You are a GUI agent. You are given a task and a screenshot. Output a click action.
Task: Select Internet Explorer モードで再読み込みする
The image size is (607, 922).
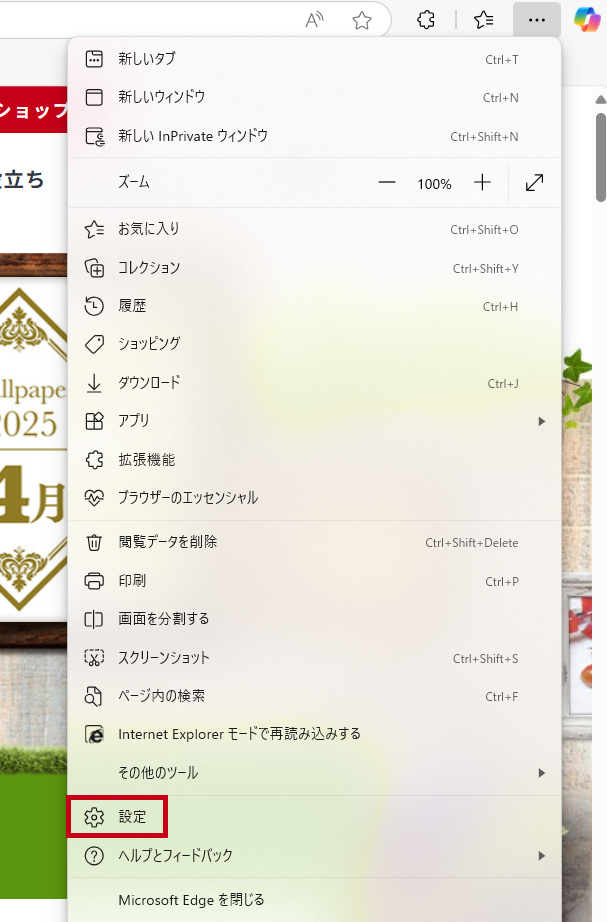click(314, 734)
